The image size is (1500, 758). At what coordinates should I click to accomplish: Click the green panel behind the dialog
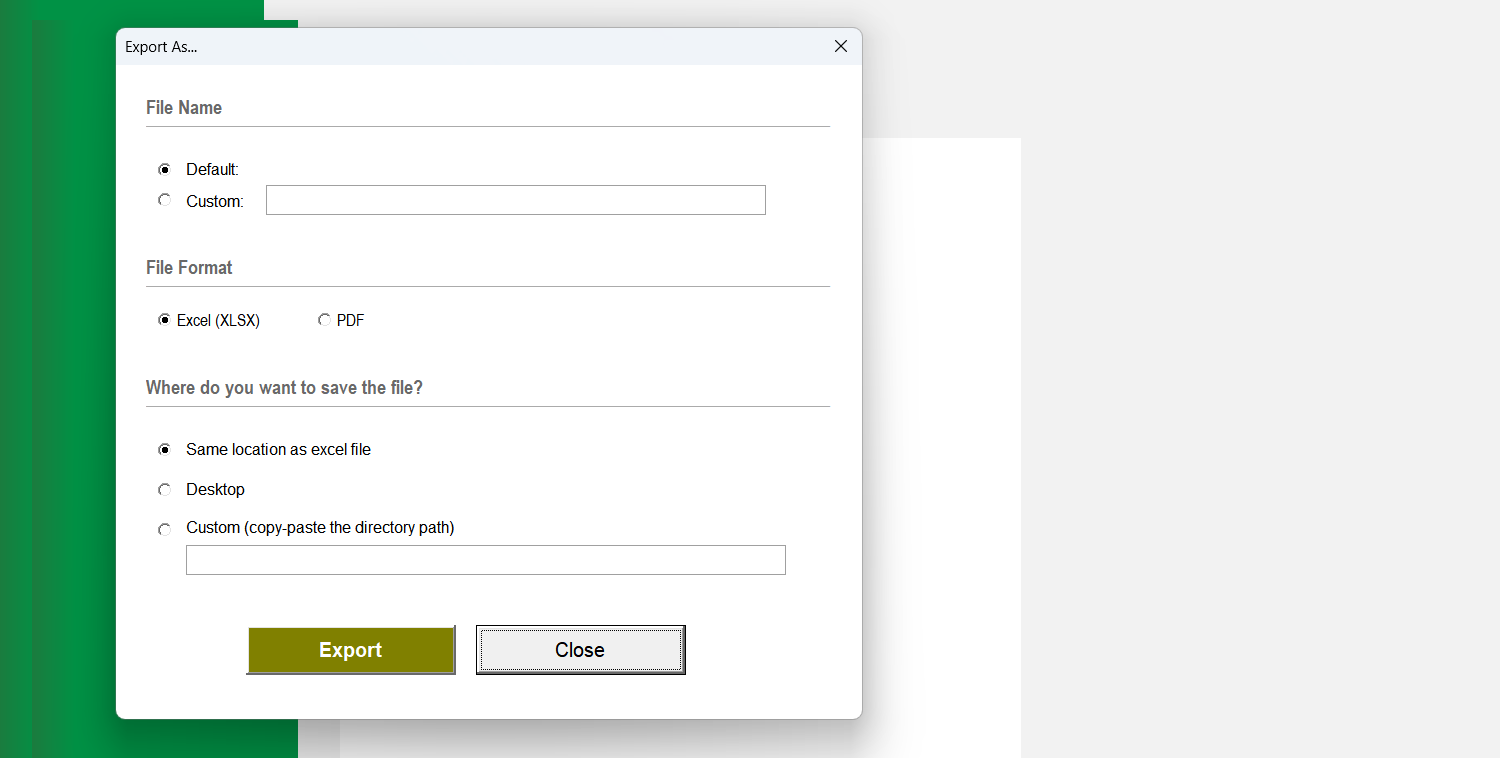coord(60,400)
